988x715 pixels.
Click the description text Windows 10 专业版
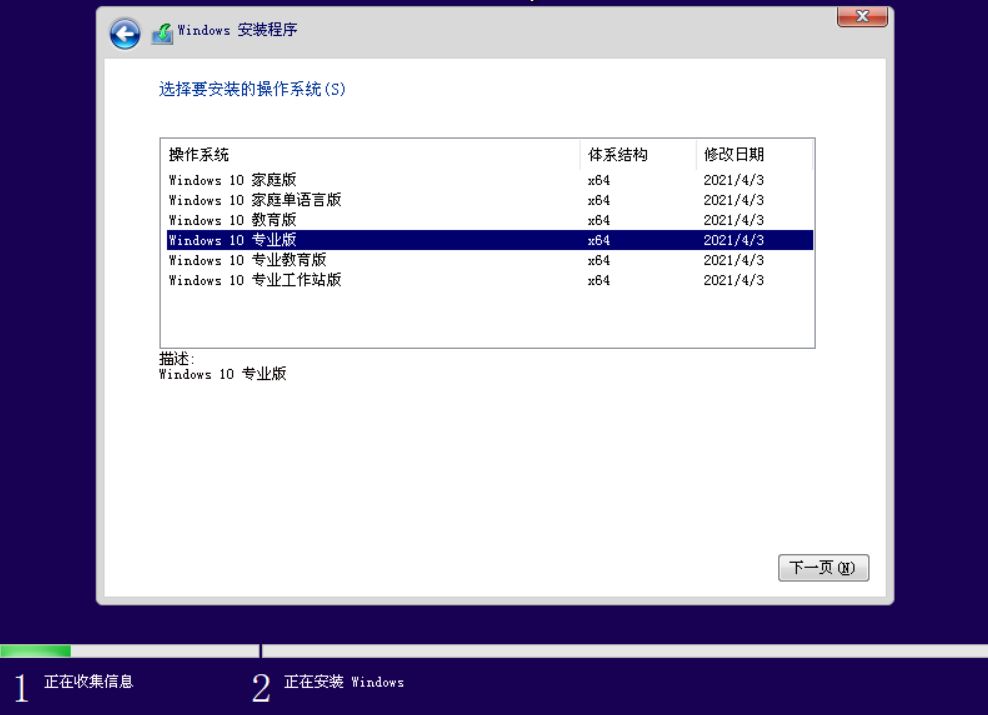click(222, 374)
